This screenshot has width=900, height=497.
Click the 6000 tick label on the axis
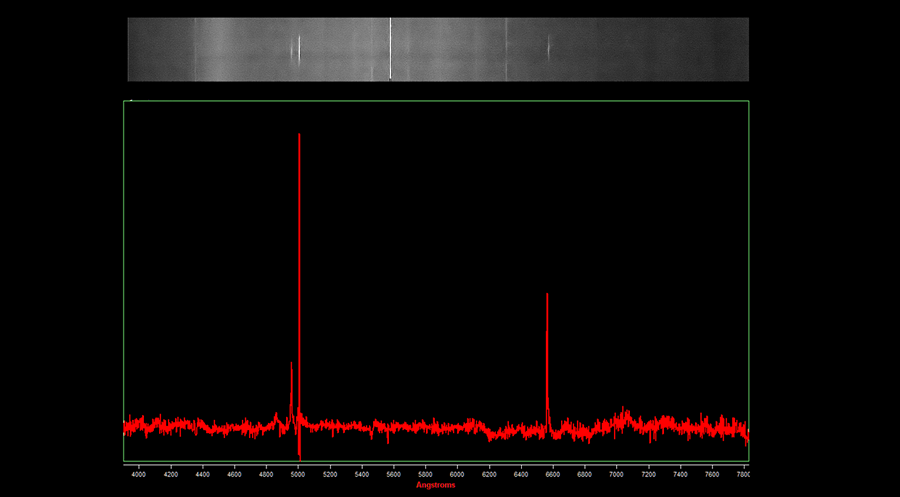[x=457, y=473]
